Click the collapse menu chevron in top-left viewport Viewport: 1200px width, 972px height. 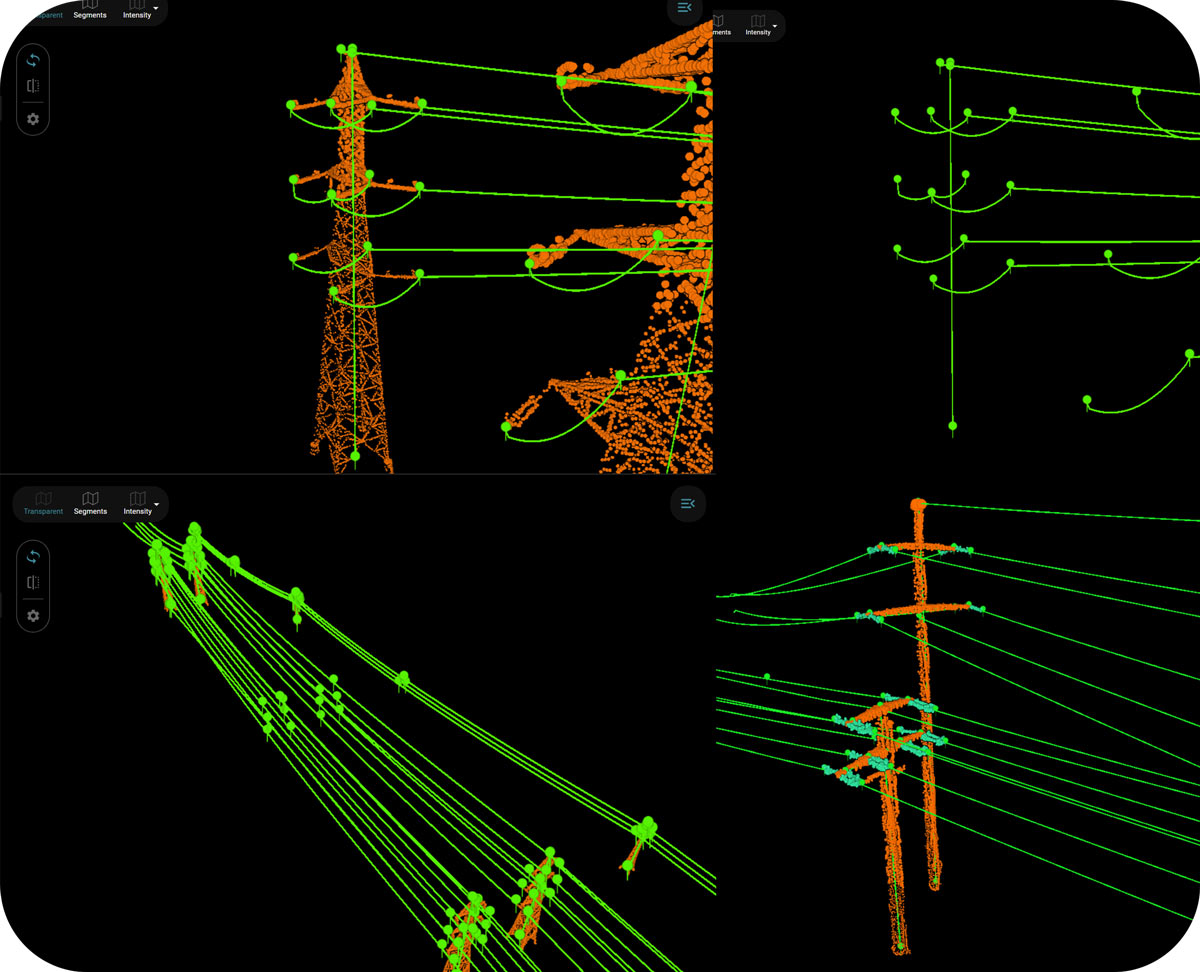point(684,7)
